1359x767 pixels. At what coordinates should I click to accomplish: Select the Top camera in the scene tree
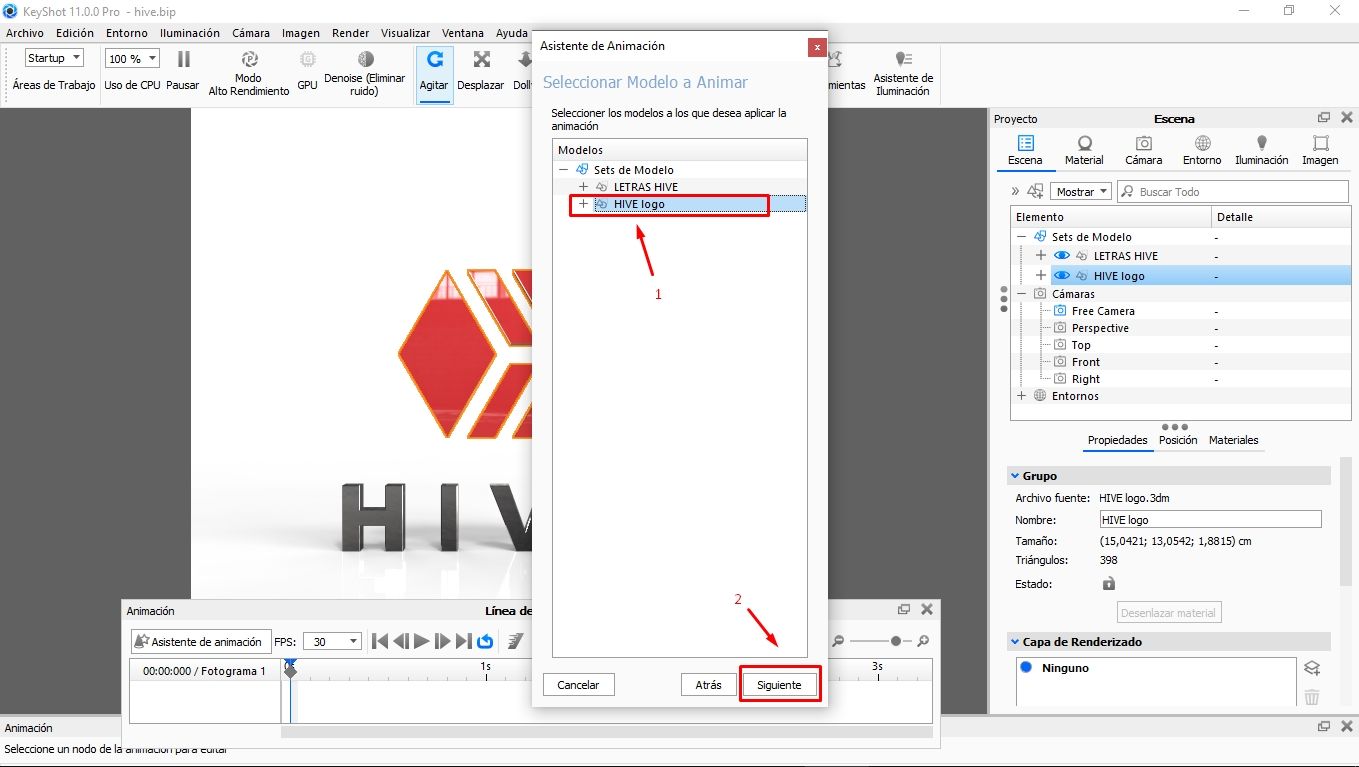pos(1081,345)
